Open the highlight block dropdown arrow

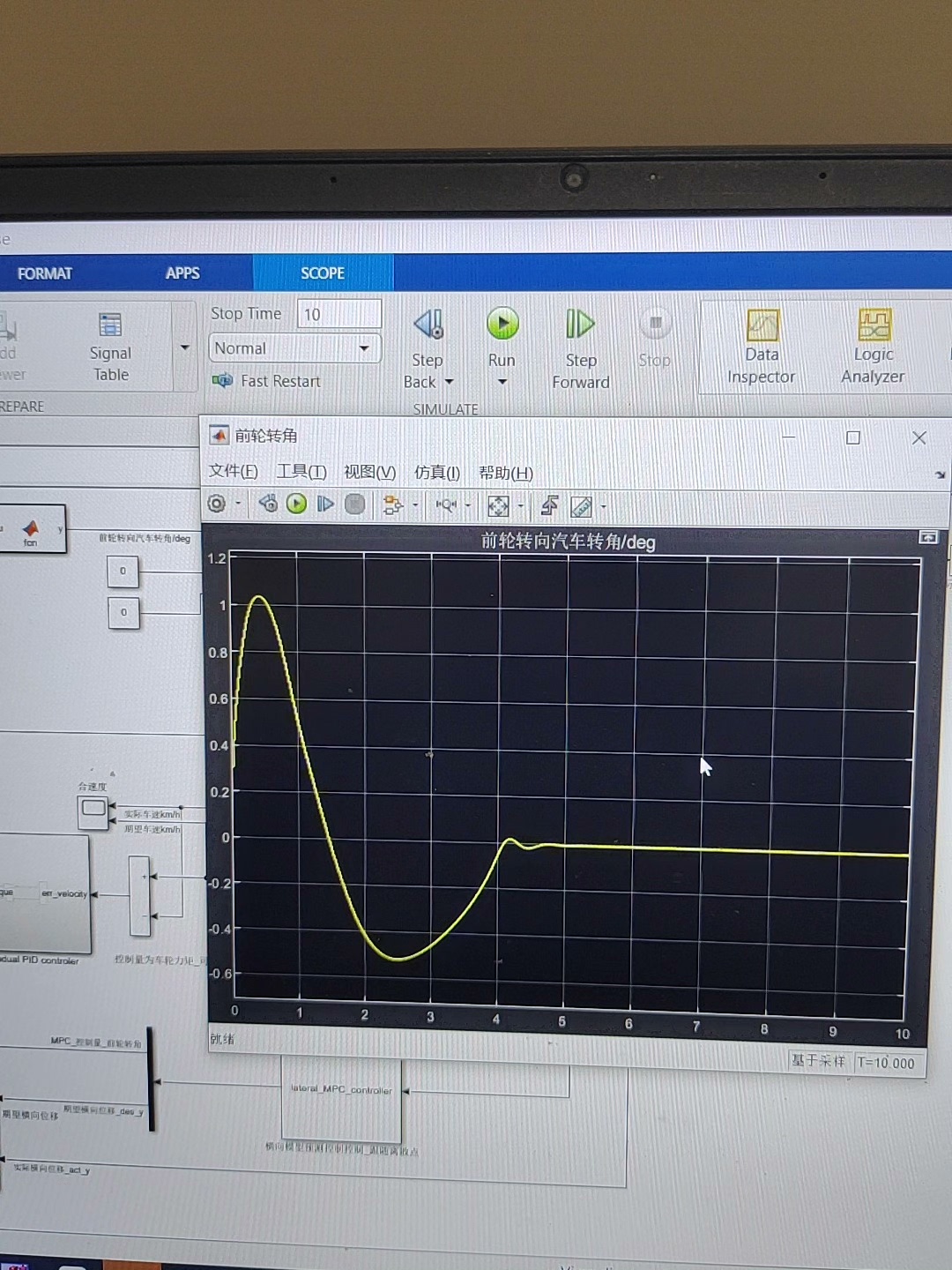pyautogui.click(x=415, y=505)
